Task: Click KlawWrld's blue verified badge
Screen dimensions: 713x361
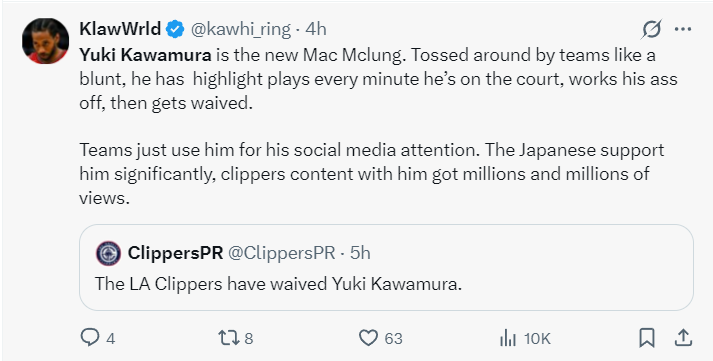Action: coord(175,30)
